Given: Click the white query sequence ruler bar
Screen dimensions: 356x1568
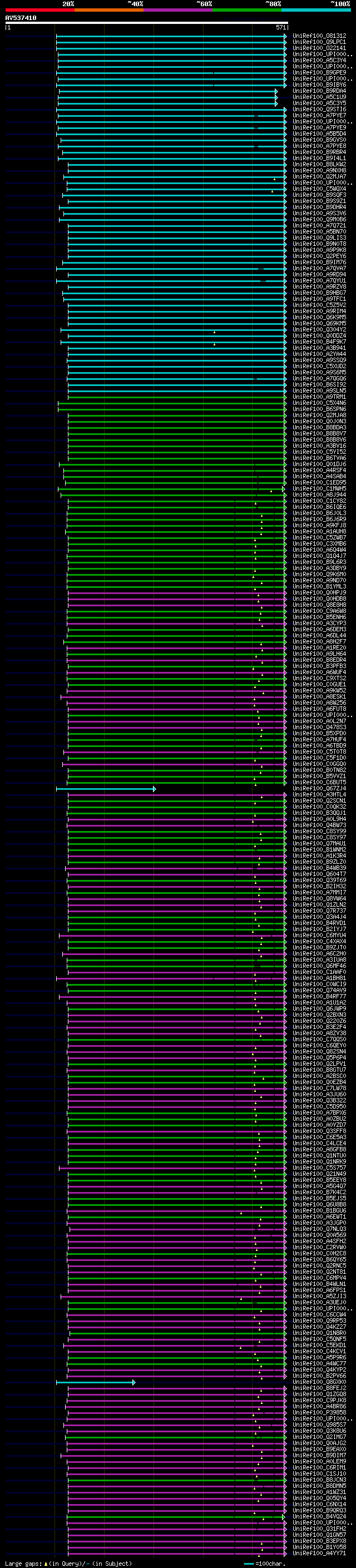Looking at the screenshot, I should (147, 23).
